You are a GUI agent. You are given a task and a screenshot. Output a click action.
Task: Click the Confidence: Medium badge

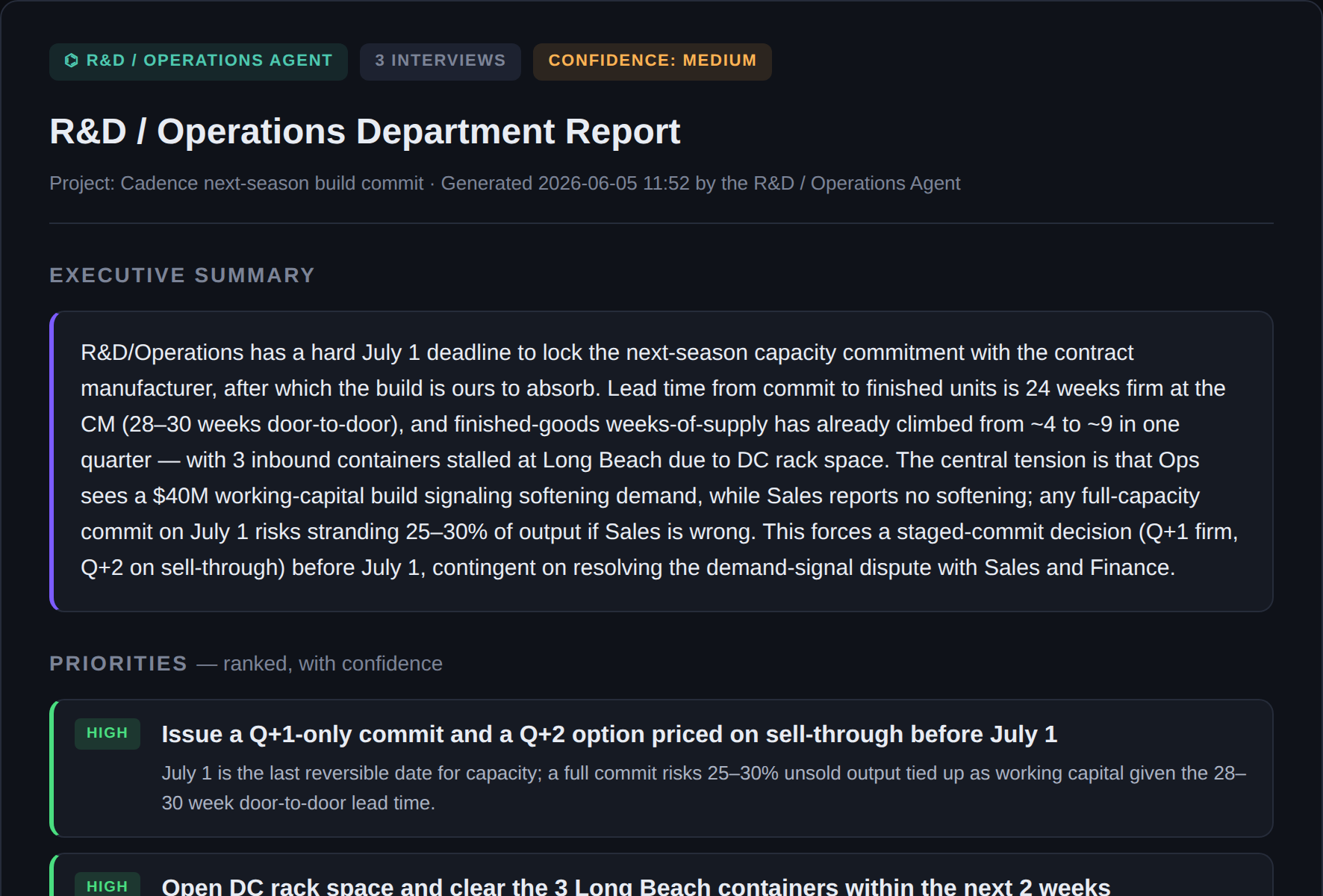(x=653, y=61)
